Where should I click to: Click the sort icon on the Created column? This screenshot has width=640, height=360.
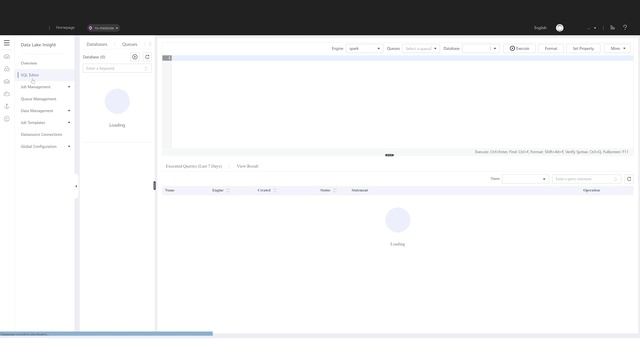275,190
